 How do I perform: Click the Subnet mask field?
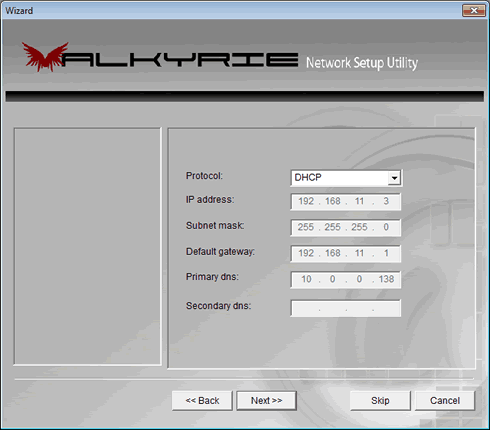click(345, 227)
